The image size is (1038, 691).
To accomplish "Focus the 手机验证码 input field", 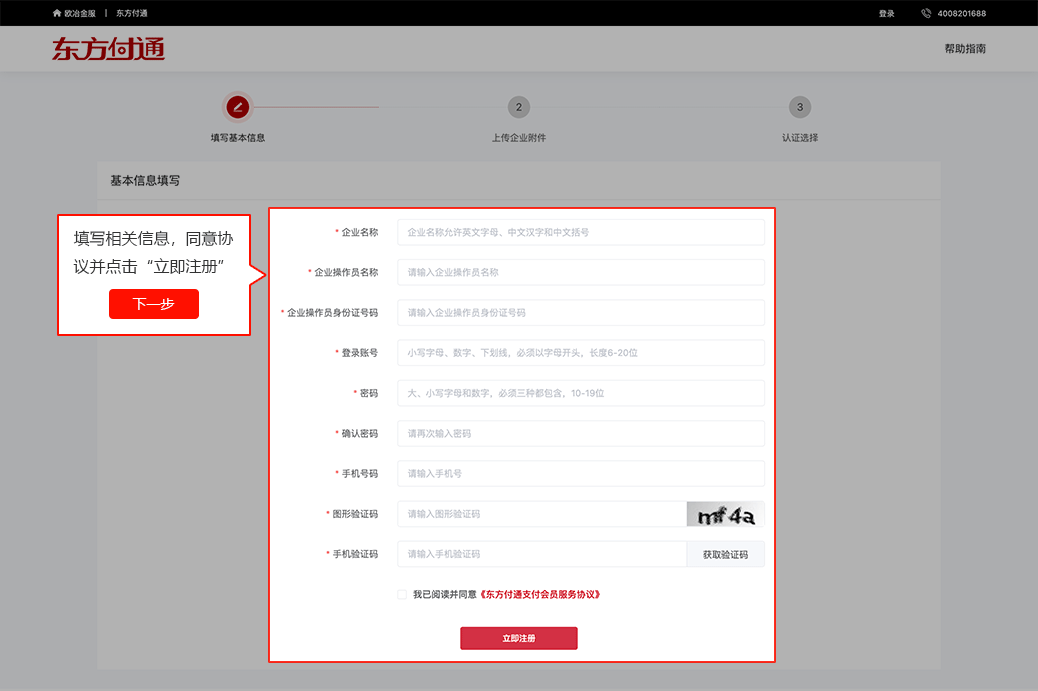I will [542, 555].
